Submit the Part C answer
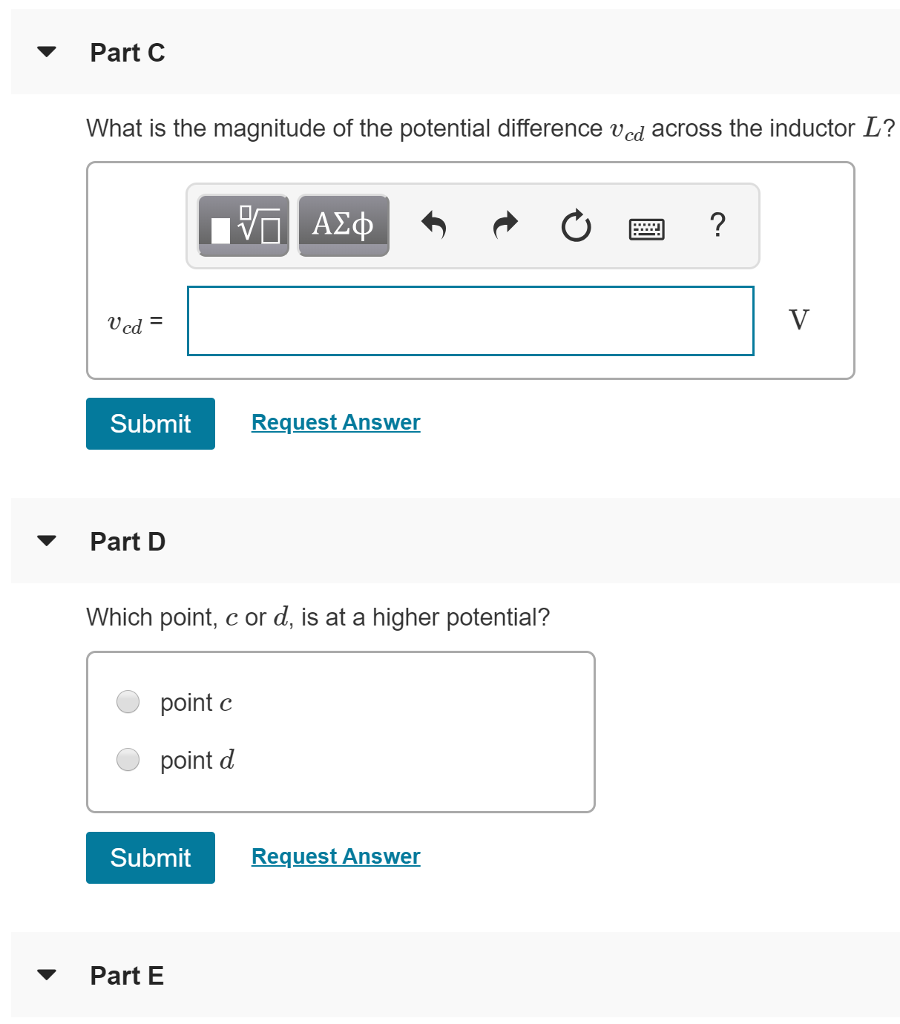This screenshot has width=900, height=1024. click(150, 423)
